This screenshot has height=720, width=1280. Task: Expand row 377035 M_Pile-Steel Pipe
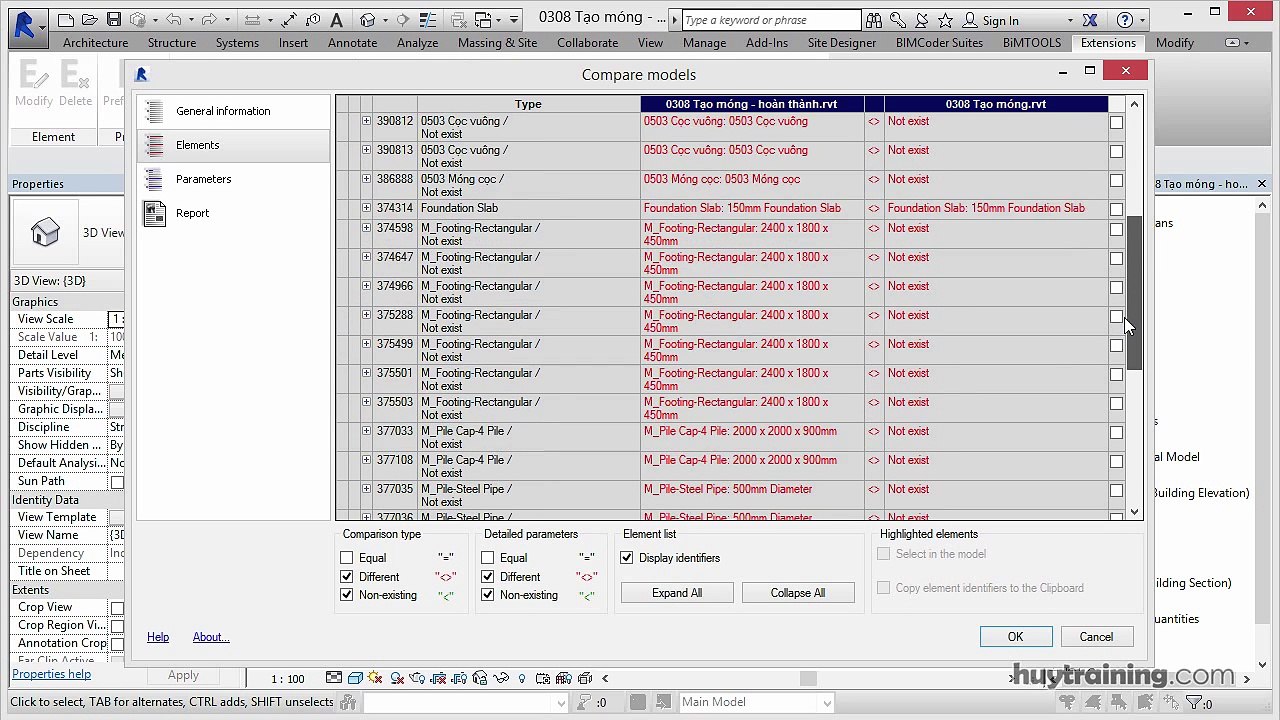click(366, 489)
